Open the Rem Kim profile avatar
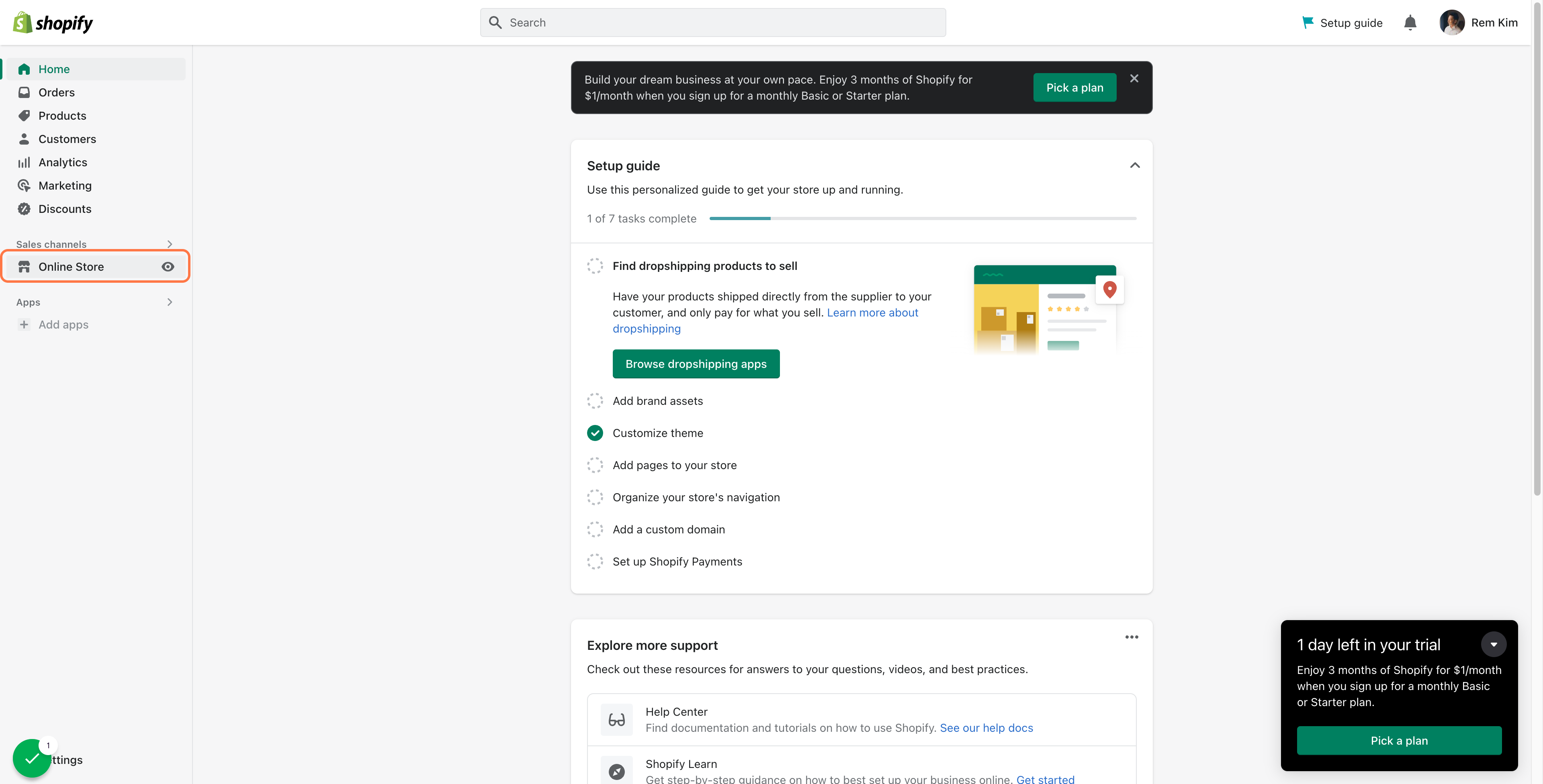 (1451, 23)
